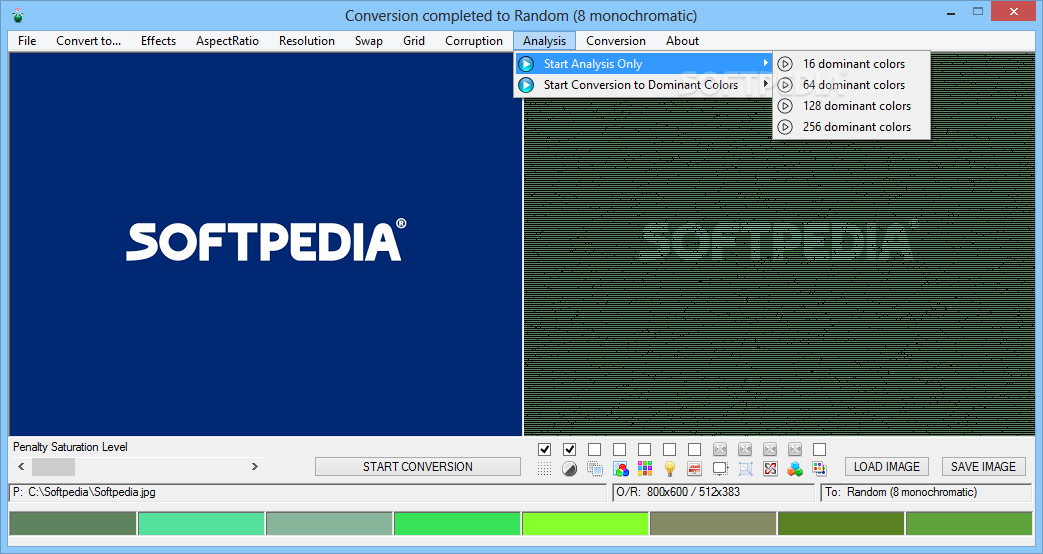The height and width of the screenshot is (554, 1043).
Task: Click the half-shaded contrast circle icon
Action: [x=569, y=469]
